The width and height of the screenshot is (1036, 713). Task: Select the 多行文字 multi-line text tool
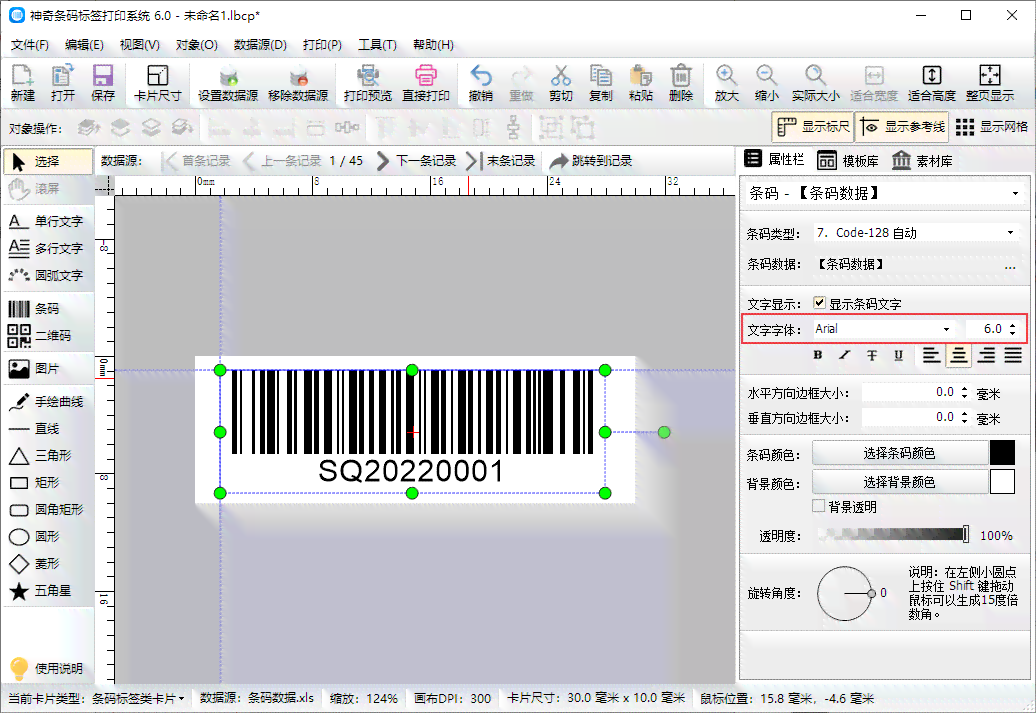click(x=48, y=248)
